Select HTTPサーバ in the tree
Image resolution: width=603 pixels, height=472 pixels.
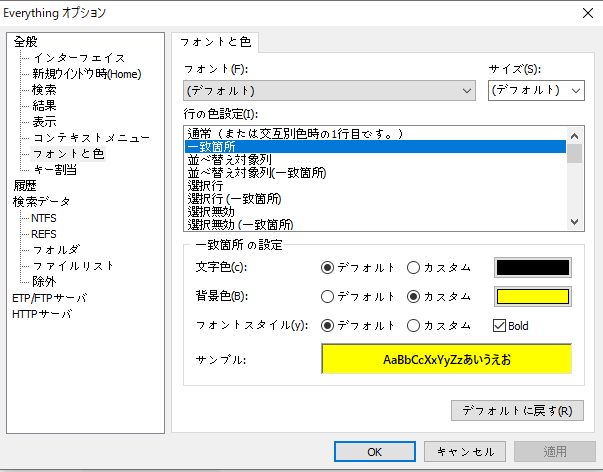(x=42, y=314)
